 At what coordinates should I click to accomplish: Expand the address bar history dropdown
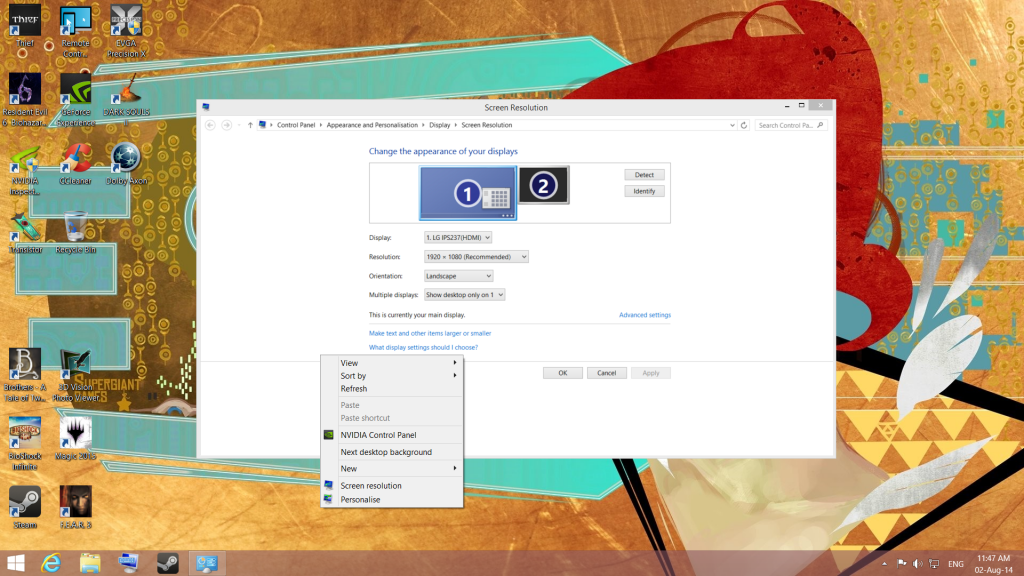[x=732, y=125]
